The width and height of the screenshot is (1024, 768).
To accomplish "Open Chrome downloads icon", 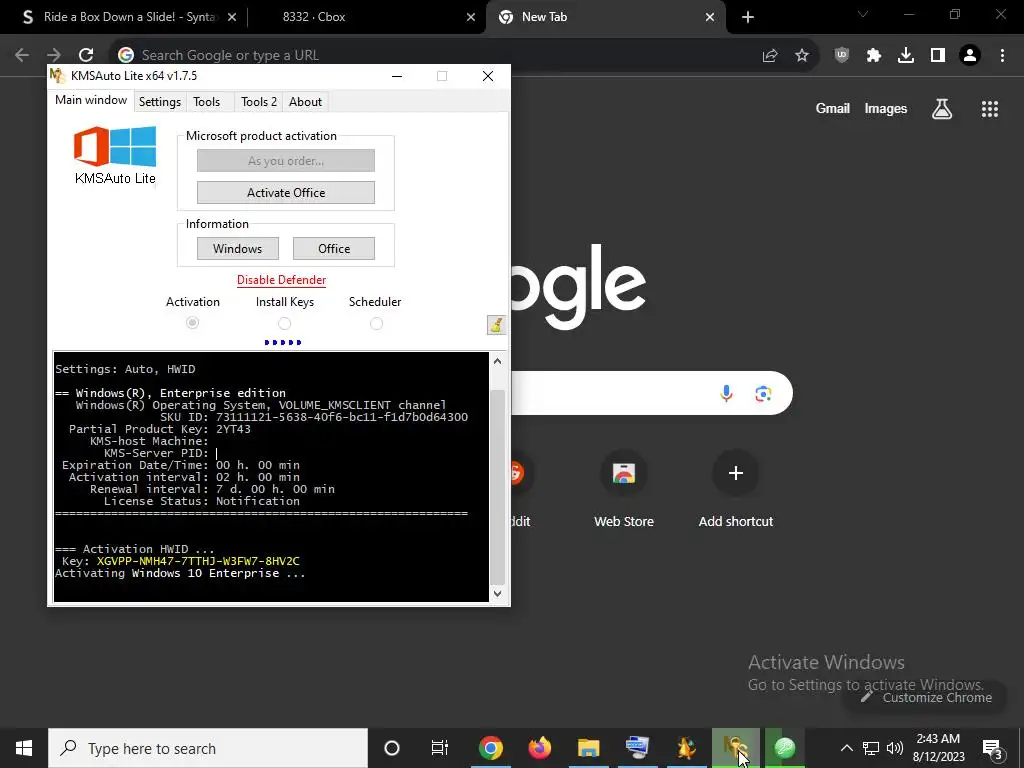I will coord(906,56).
